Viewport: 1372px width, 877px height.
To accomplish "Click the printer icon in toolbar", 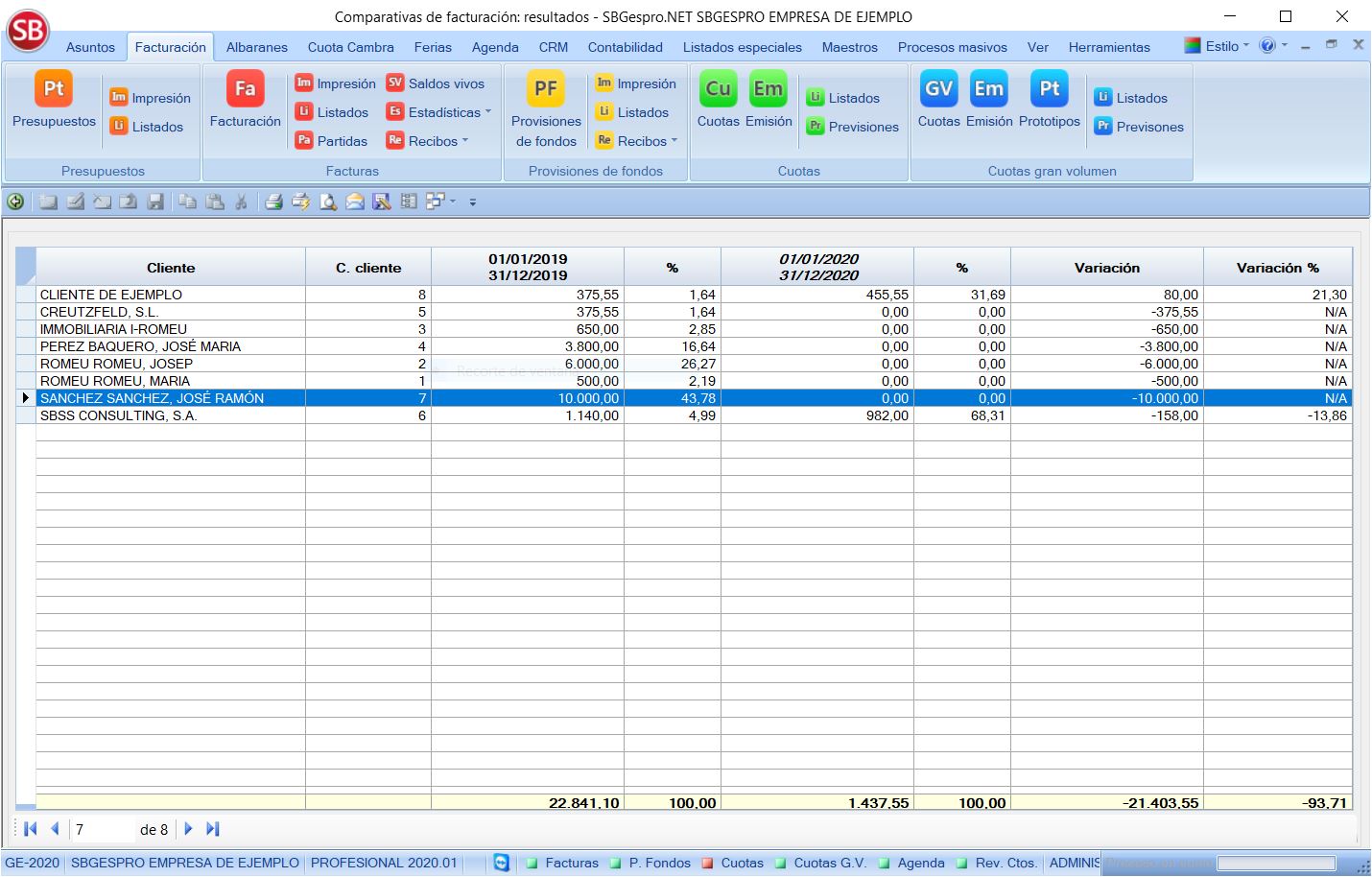I will [x=273, y=201].
